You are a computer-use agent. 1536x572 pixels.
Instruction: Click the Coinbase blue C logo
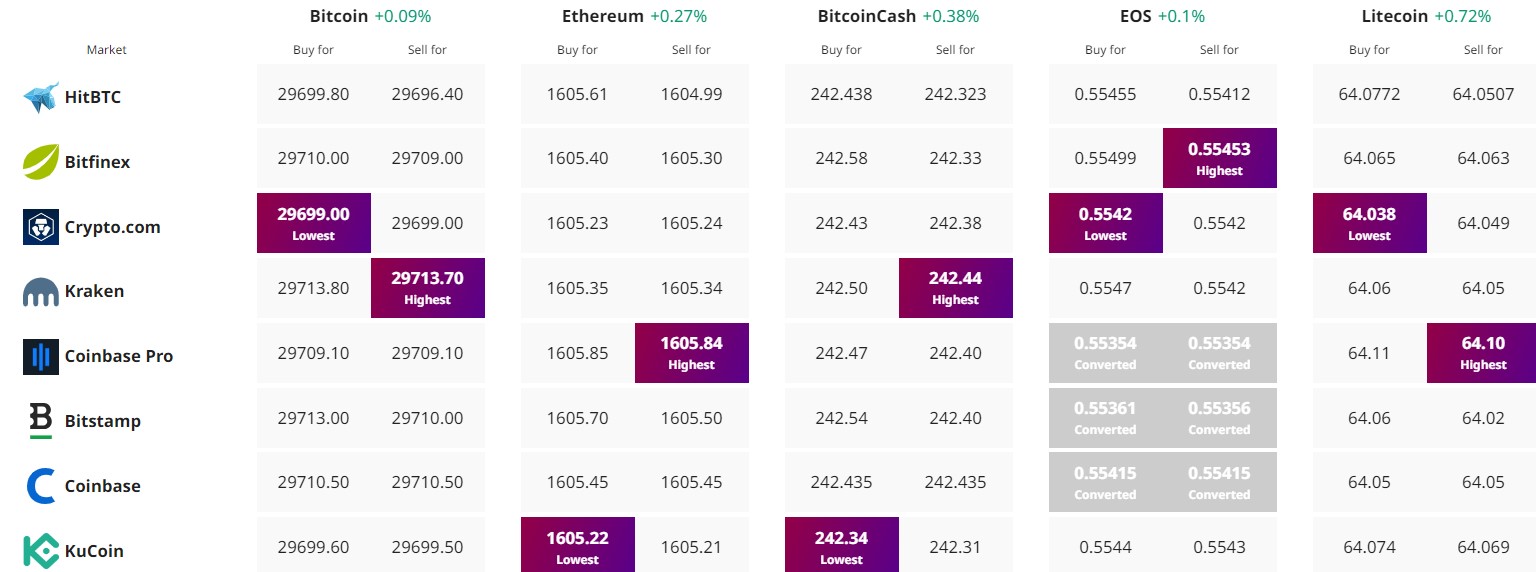coord(41,486)
